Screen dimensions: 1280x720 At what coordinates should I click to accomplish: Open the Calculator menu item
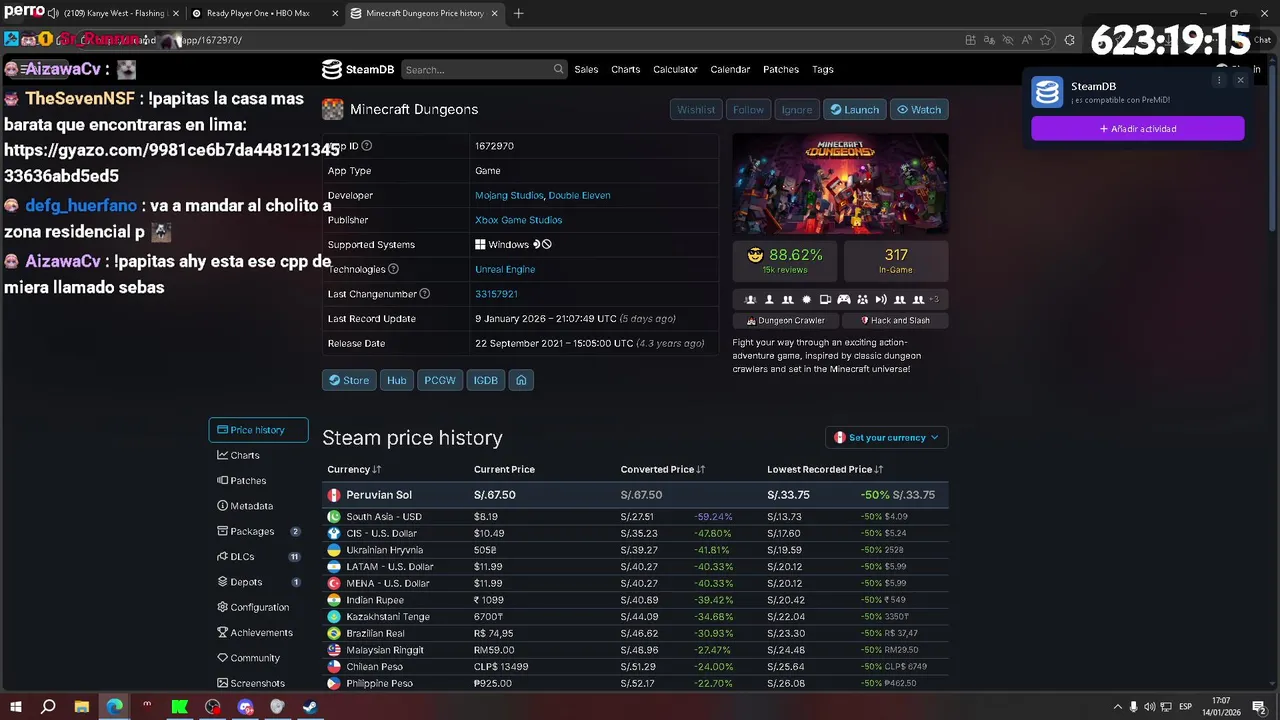click(675, 69)
